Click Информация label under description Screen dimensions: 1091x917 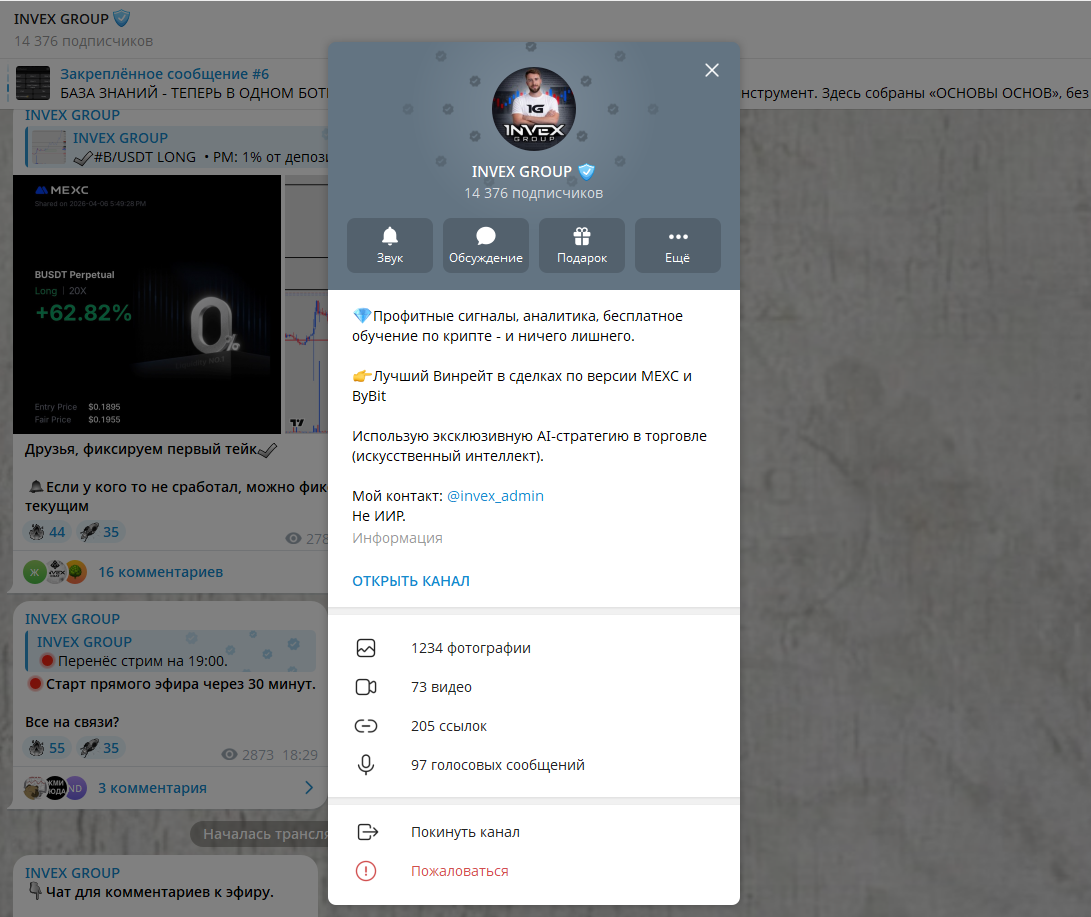click(x=397, y=539)
